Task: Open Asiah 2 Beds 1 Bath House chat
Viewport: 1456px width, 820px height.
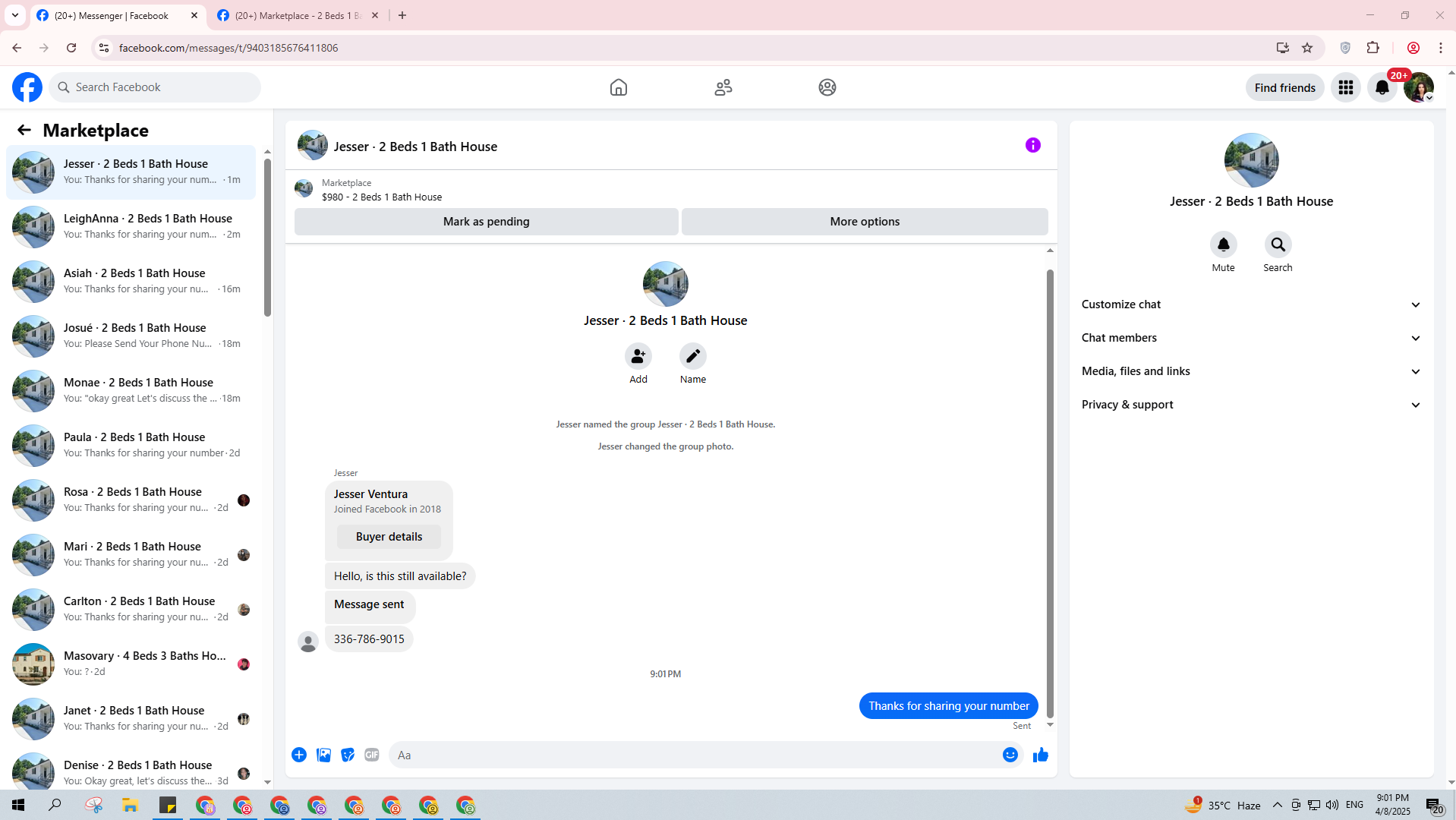Action: pyautogui.click(x=131, y=281)
